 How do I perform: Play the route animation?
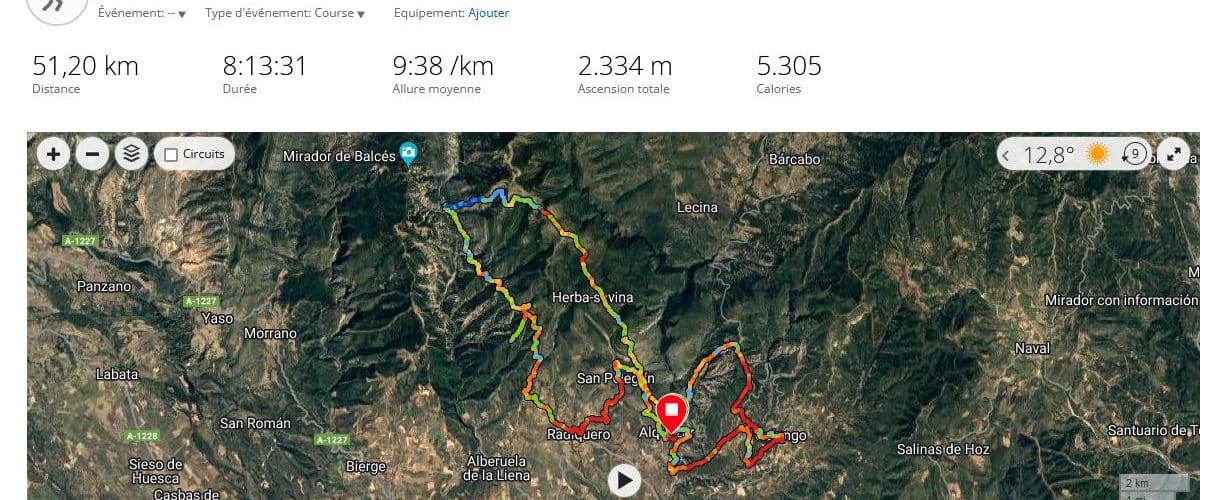tap(624, 480)
